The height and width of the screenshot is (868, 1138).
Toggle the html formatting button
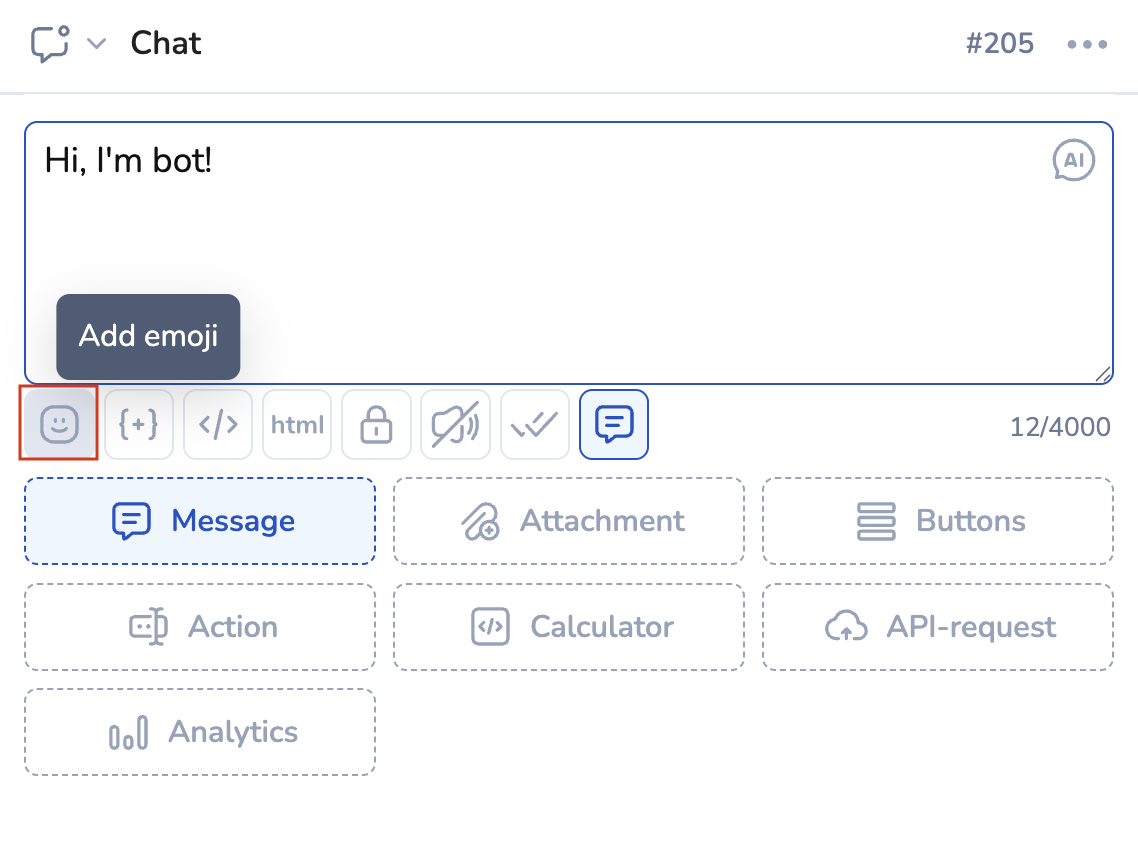(x=297, y=424)
